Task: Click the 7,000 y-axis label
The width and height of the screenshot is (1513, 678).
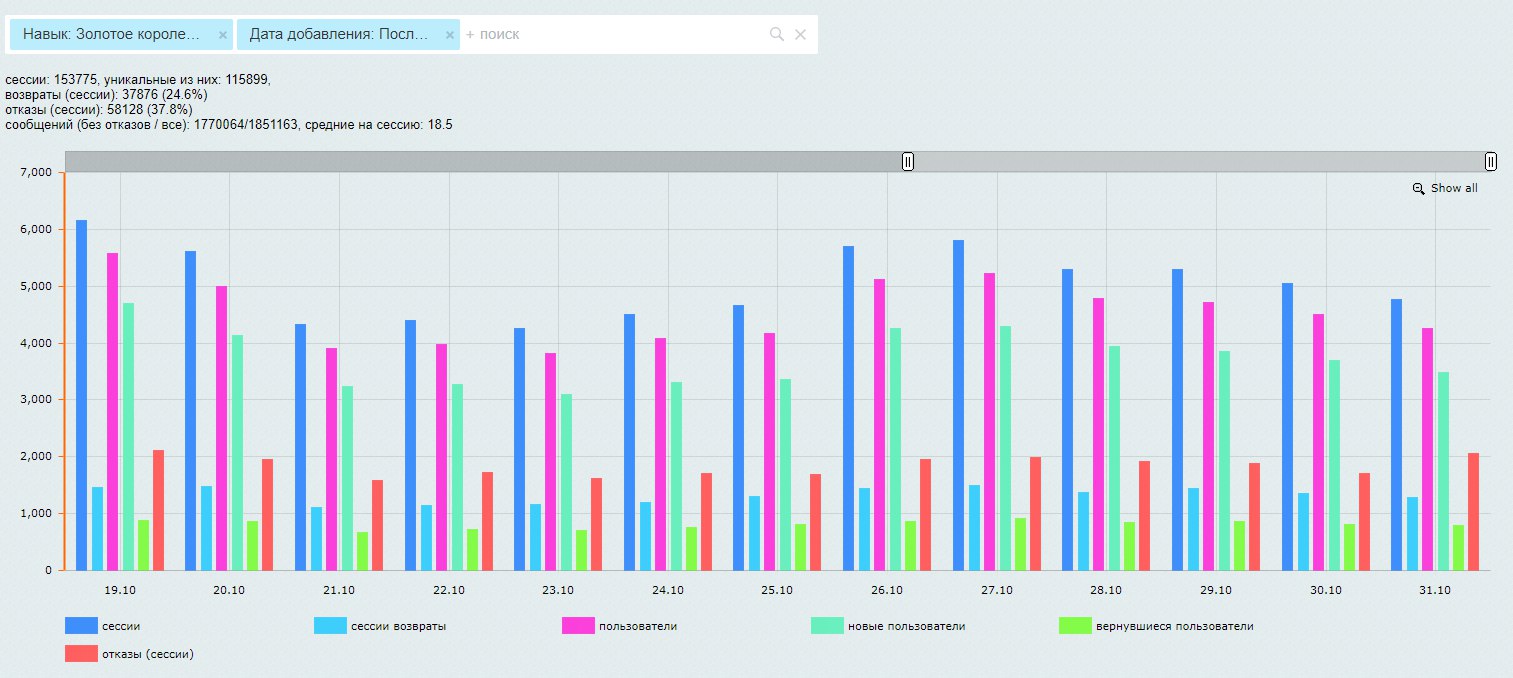Action: point(35,172)
